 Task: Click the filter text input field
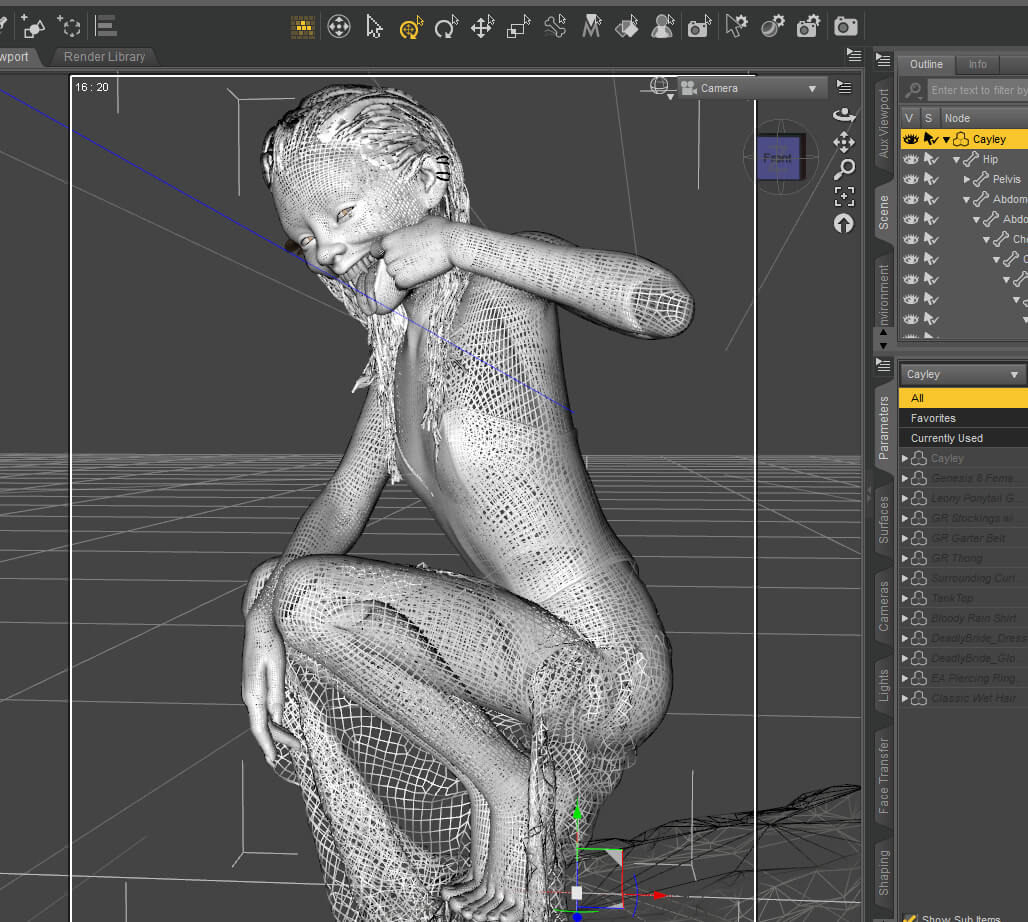pyautogui.click(x=978, y=90)
